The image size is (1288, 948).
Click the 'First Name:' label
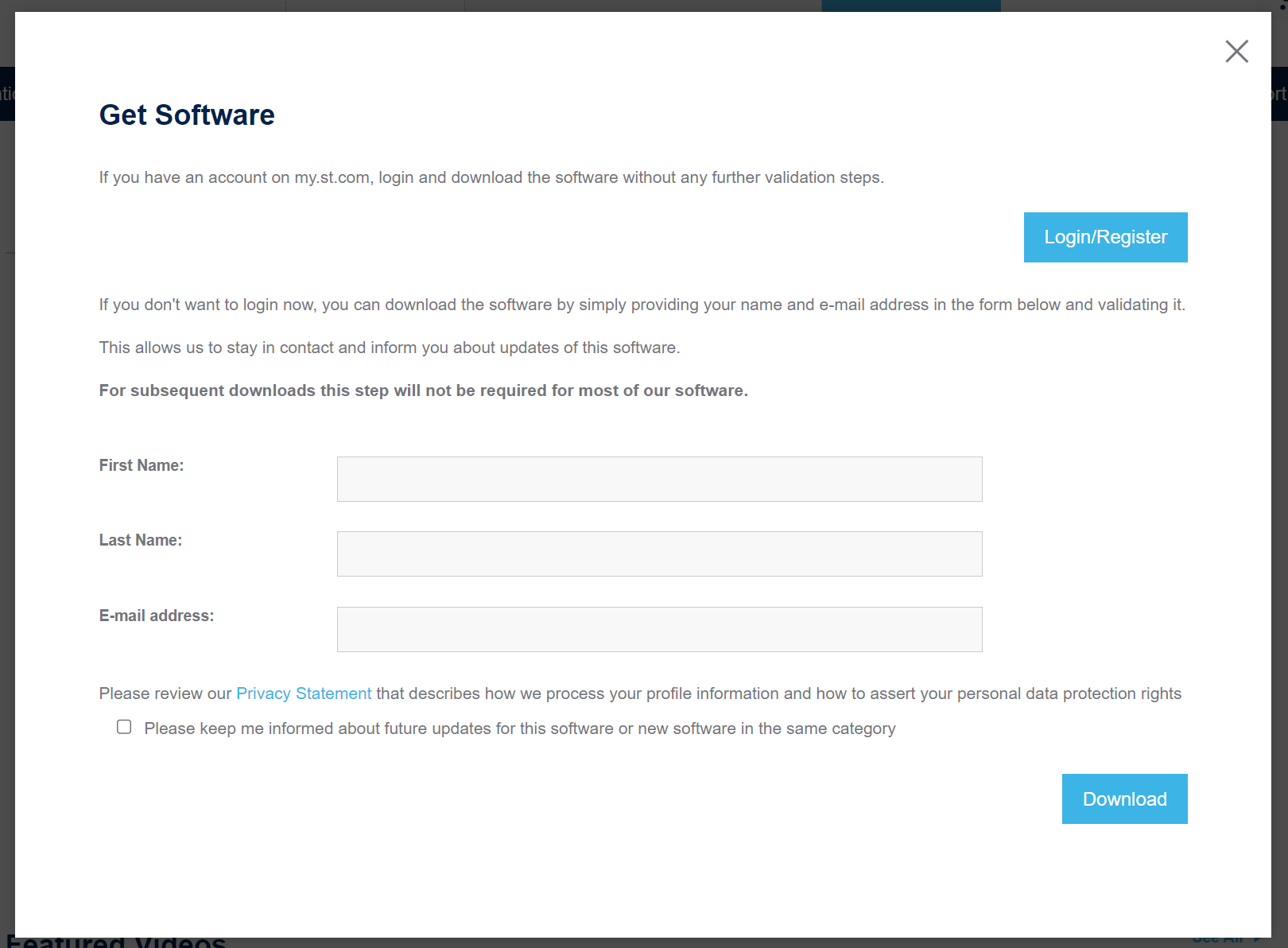coord(142,465)
